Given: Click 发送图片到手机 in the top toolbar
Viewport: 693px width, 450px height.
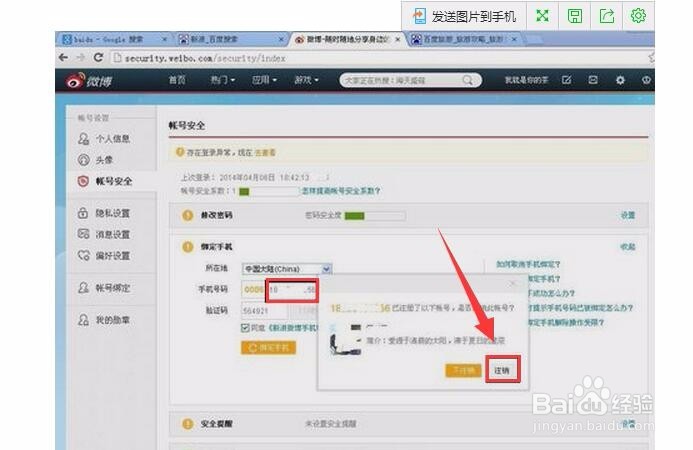Looking at the screenshot, I should click(464, 16).
